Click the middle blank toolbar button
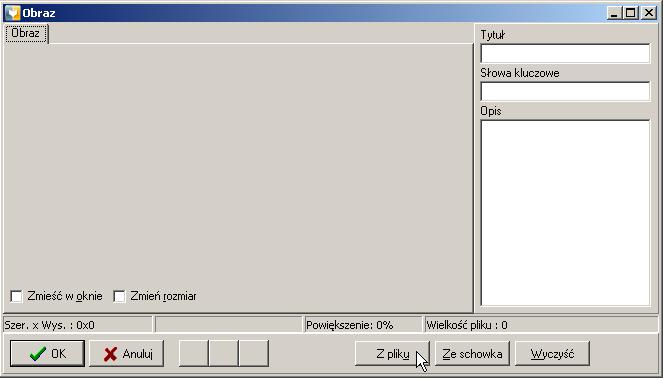Viewport: 663px width, 378px height. tap(224, 353)
